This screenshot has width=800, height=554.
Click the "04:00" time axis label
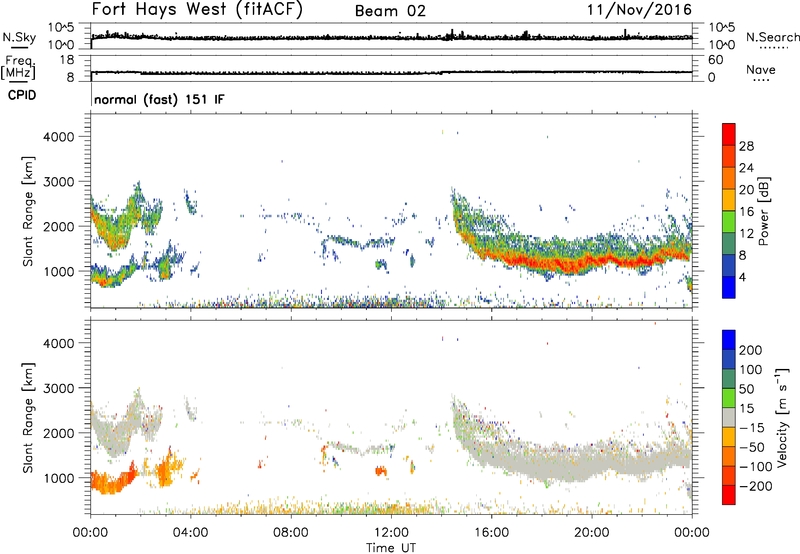(x=191, y=533)
